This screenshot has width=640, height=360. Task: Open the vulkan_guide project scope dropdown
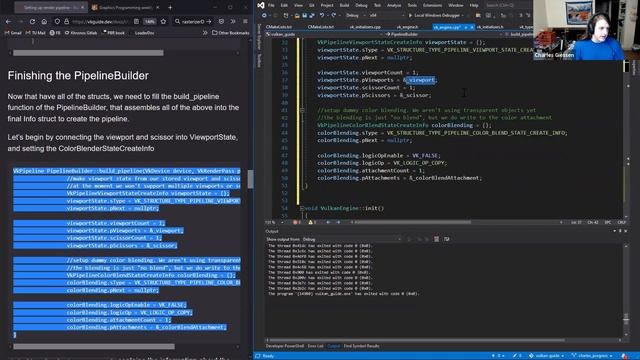point(324,35)
